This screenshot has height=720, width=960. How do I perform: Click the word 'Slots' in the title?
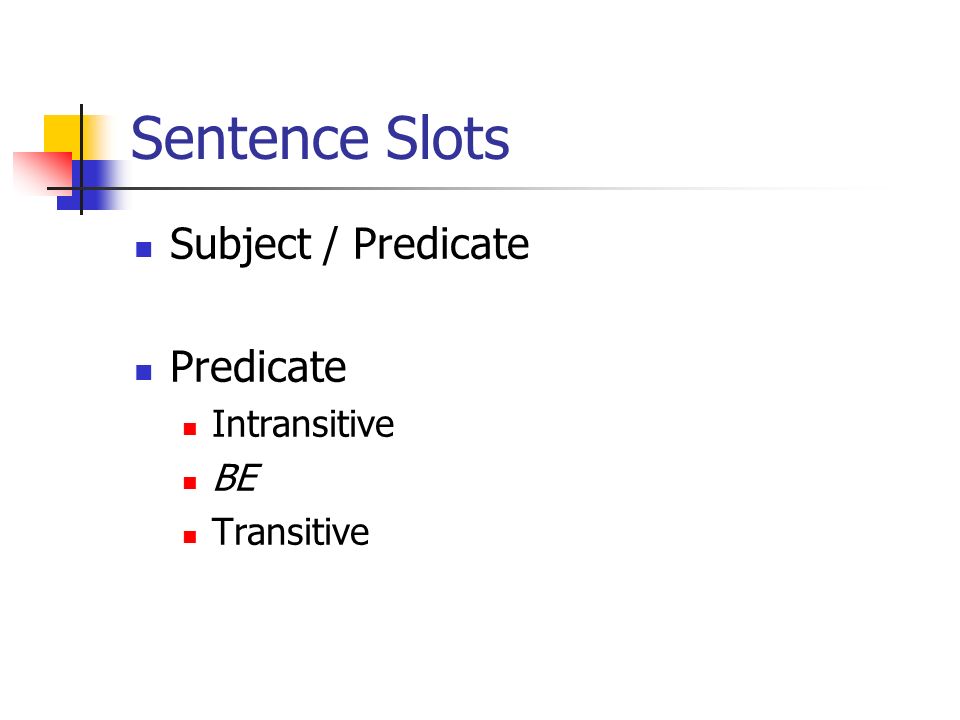(448, 138)
